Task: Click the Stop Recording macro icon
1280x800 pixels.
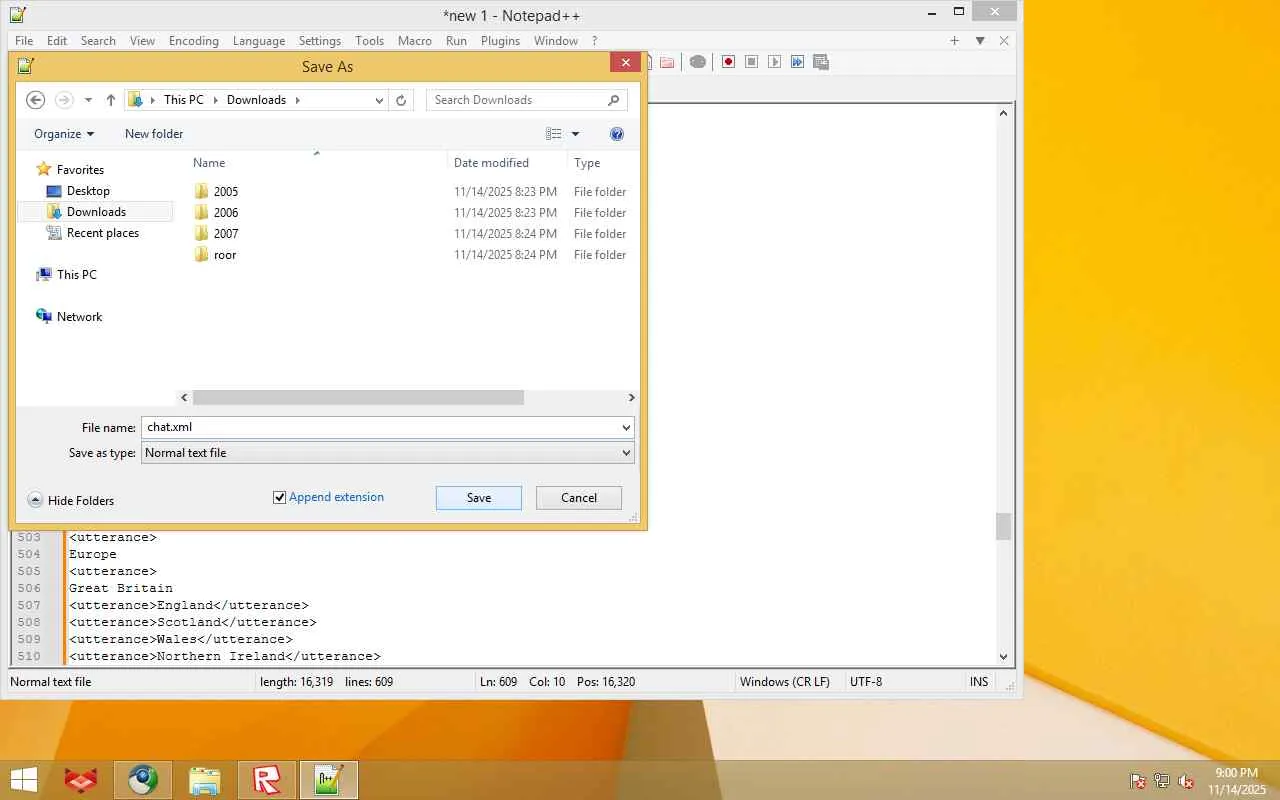Action: tap(751, 62)
